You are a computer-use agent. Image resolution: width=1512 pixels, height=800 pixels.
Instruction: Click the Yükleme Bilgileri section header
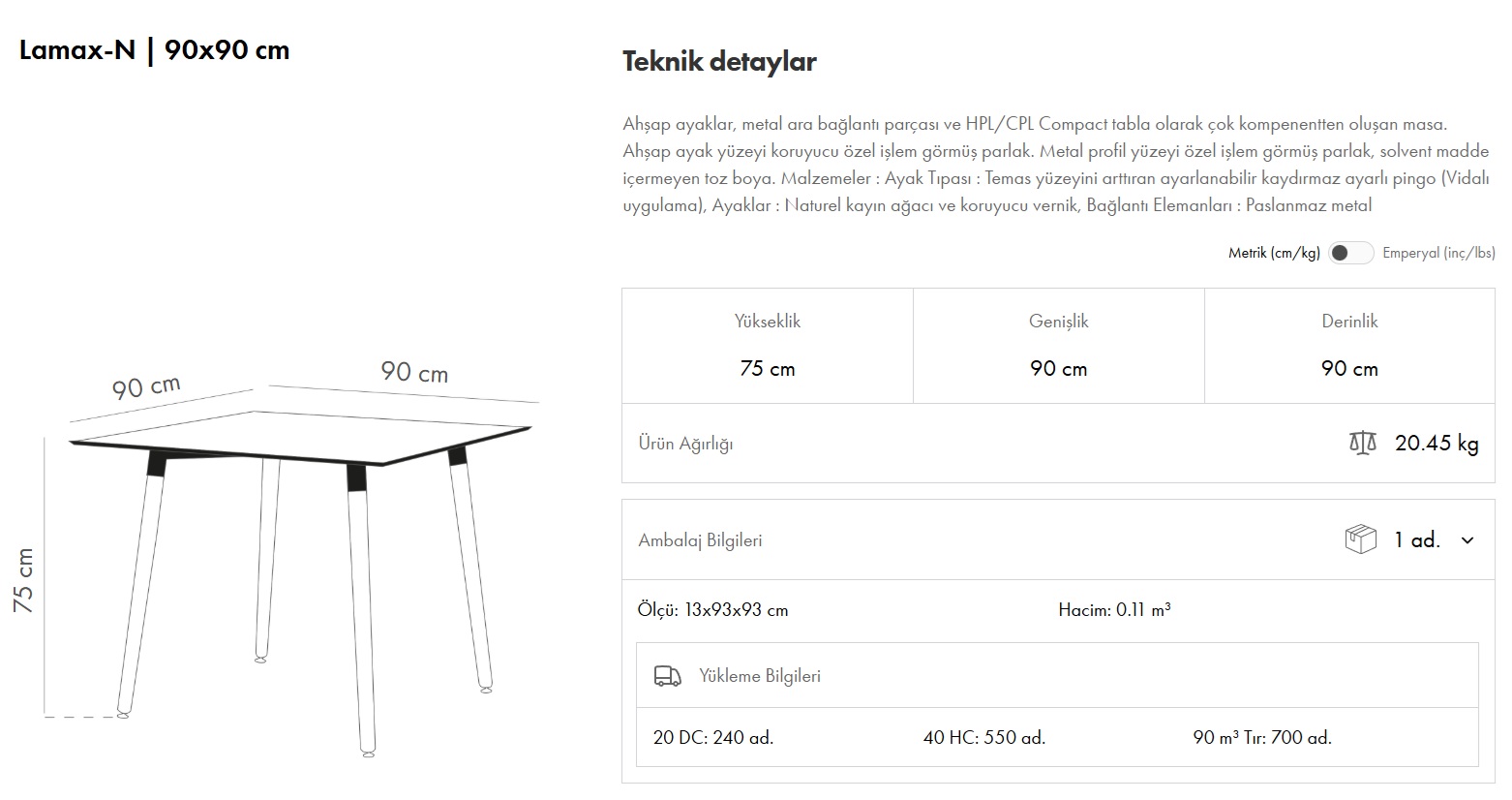760,676
